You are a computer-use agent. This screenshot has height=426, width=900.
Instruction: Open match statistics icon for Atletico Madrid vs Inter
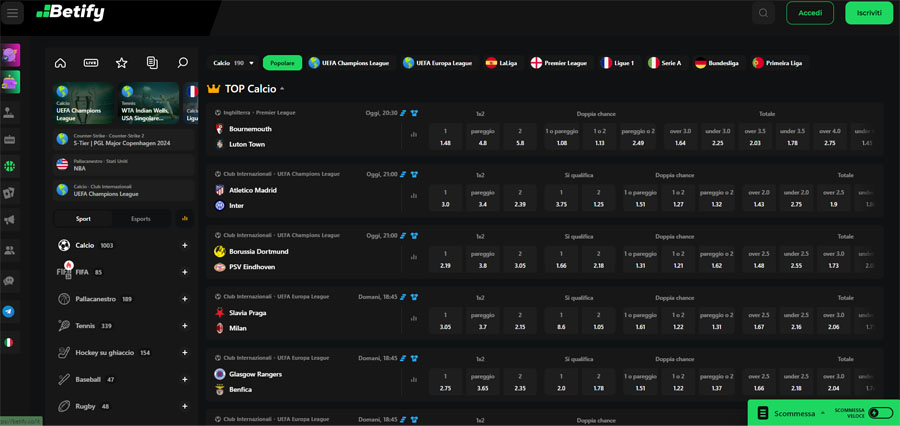[x=413, y=196]
